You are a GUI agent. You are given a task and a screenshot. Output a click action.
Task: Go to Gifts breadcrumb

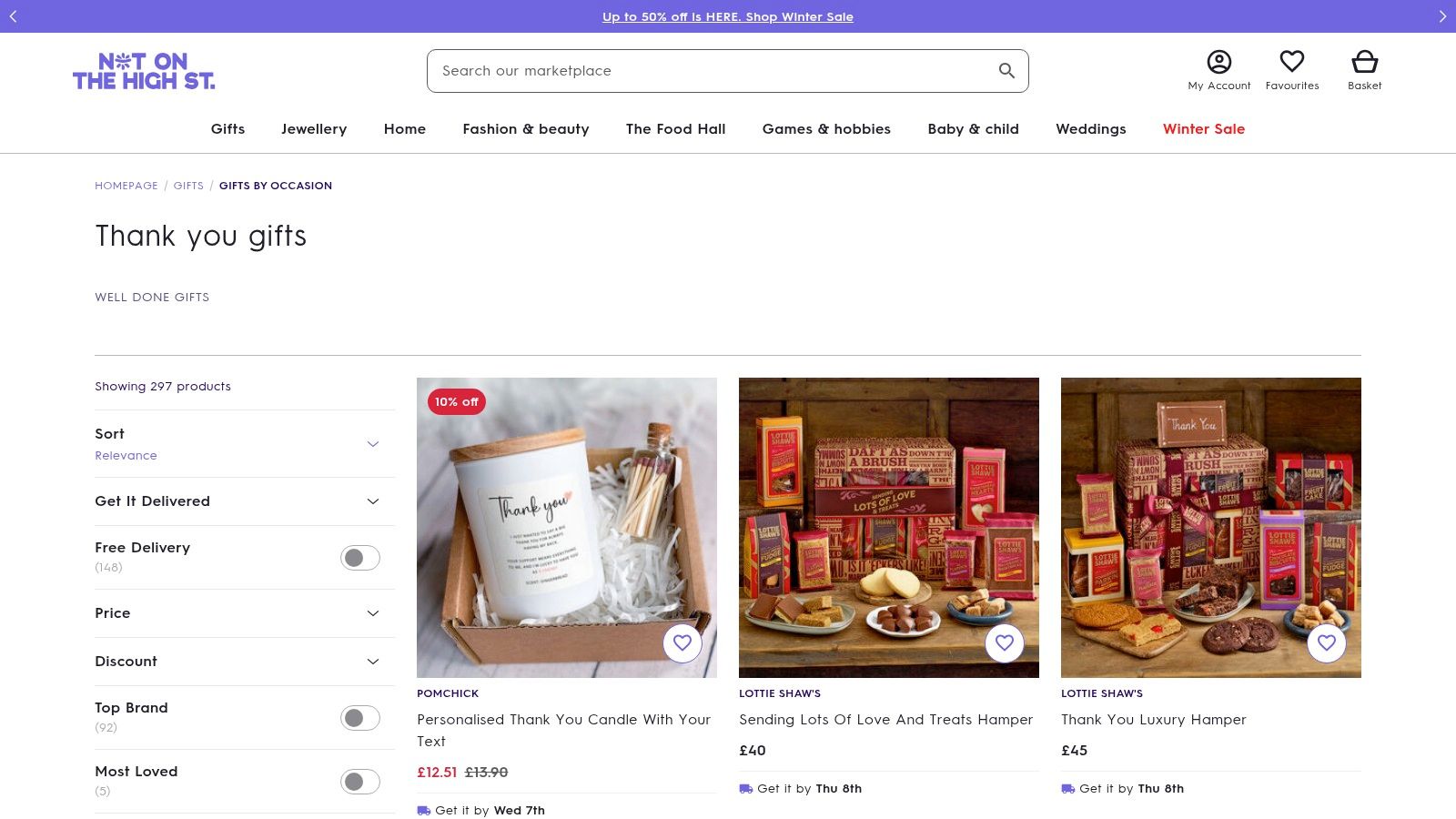click(188, 186)
